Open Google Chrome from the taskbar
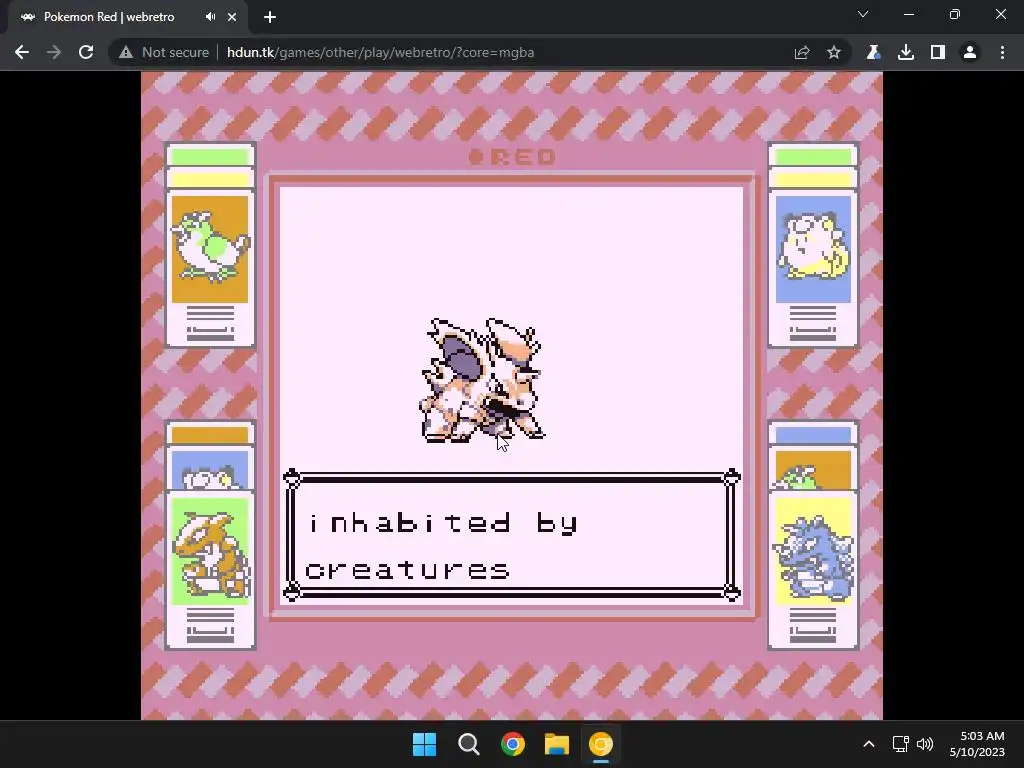The width and height of the screenshot is (1024, 768). click(513, 744)
